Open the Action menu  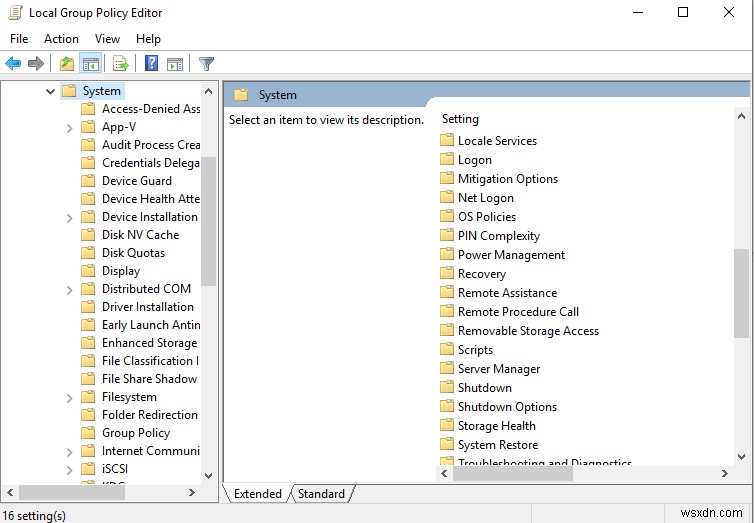coord(61,39)
